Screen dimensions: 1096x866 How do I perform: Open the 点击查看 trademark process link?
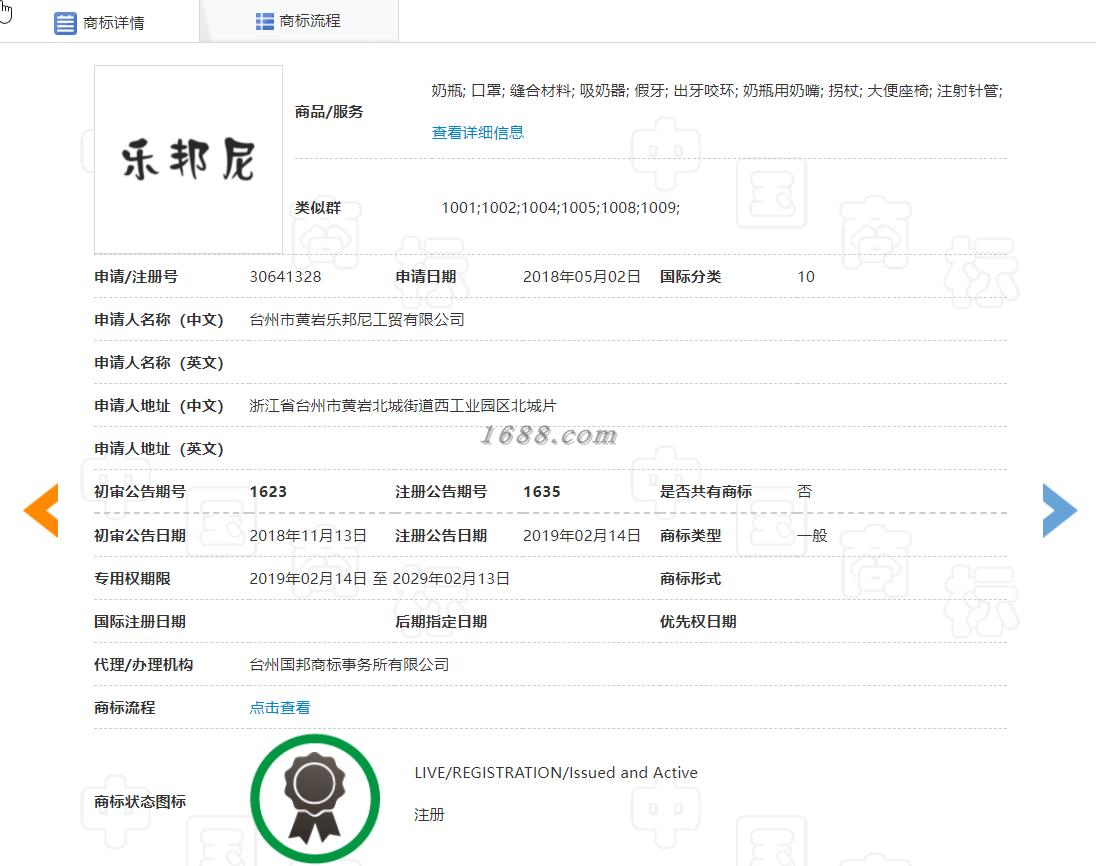pos(280,707)
